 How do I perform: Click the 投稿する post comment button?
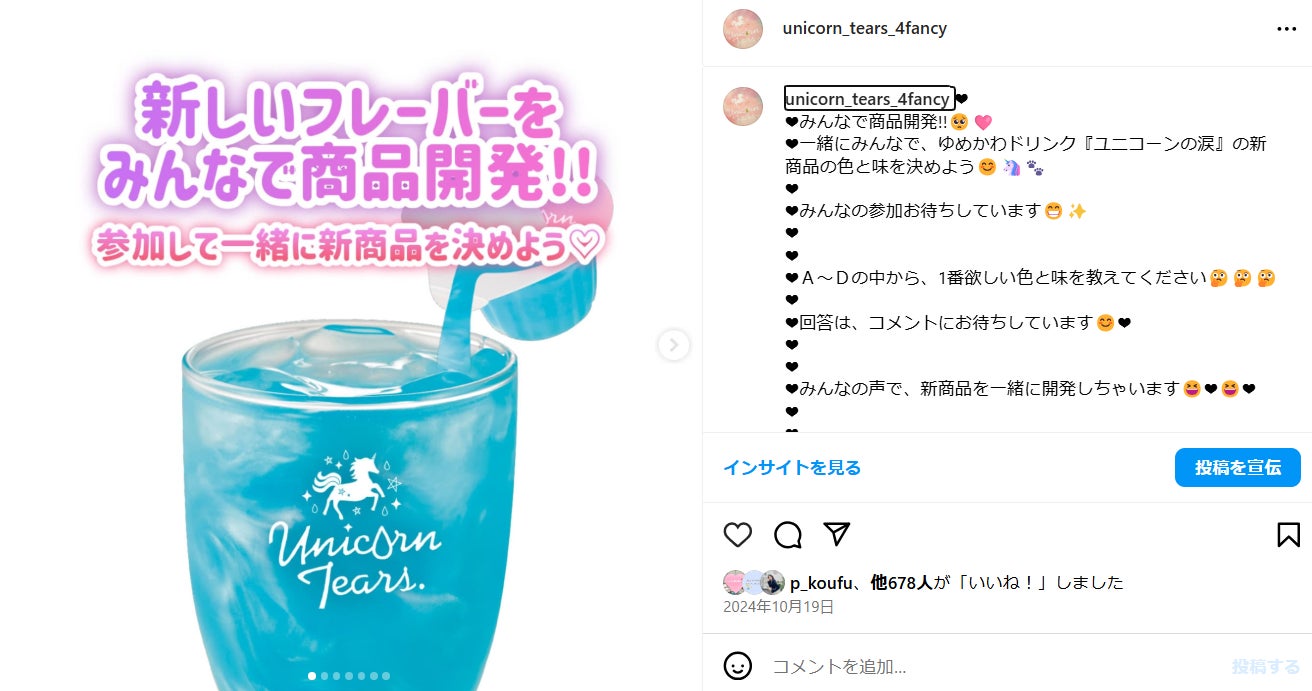tap(1266, 666)
